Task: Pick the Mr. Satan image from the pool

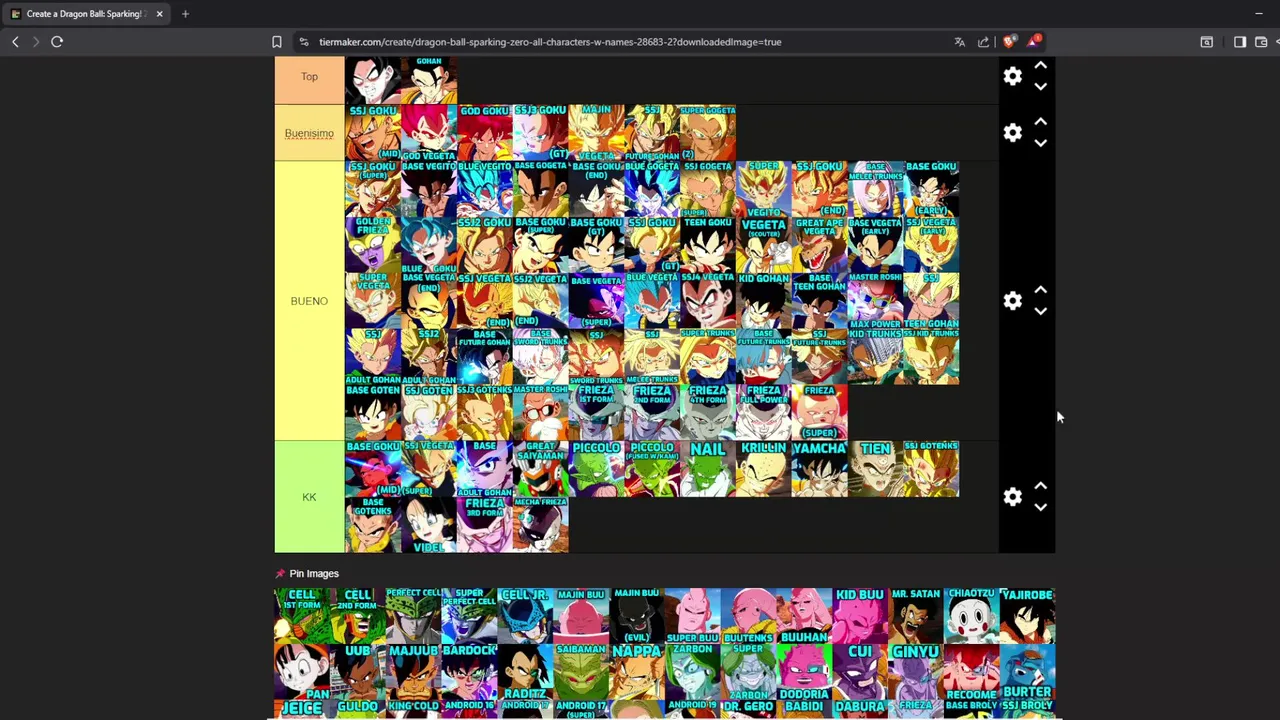Action: click(x=916, y=616)
